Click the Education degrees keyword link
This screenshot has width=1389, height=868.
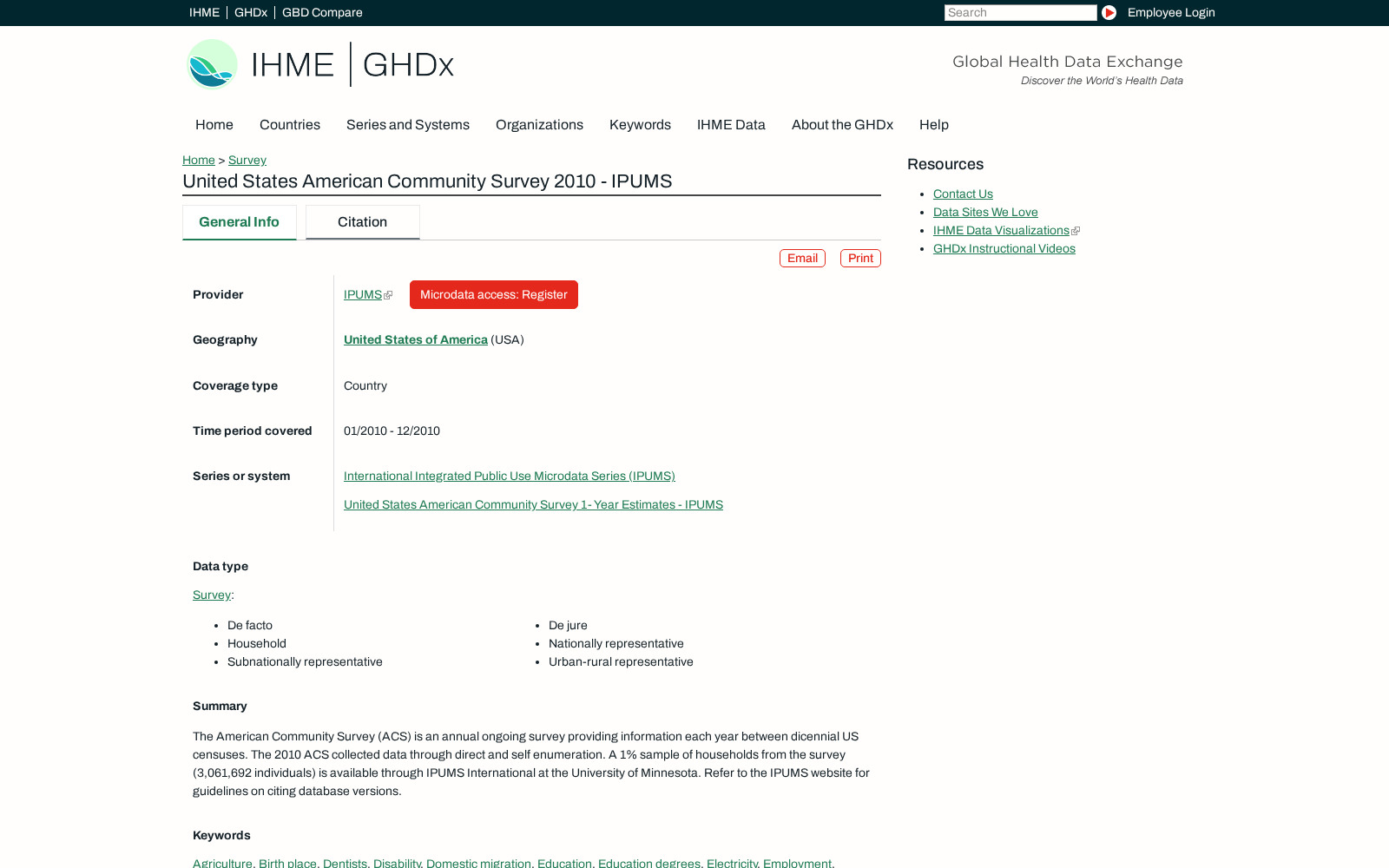[649, 863]
